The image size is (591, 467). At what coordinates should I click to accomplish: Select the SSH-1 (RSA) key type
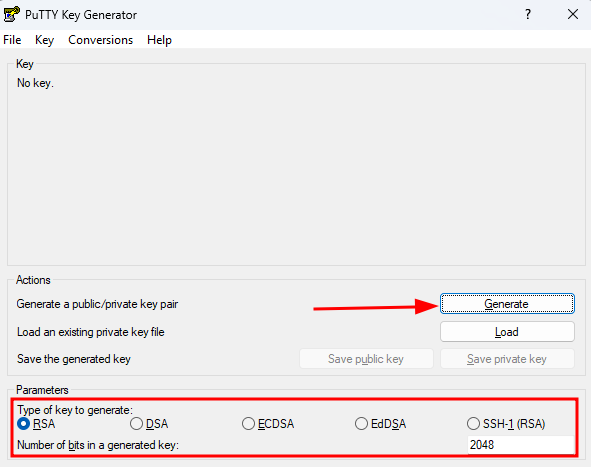tap(506, 424)
